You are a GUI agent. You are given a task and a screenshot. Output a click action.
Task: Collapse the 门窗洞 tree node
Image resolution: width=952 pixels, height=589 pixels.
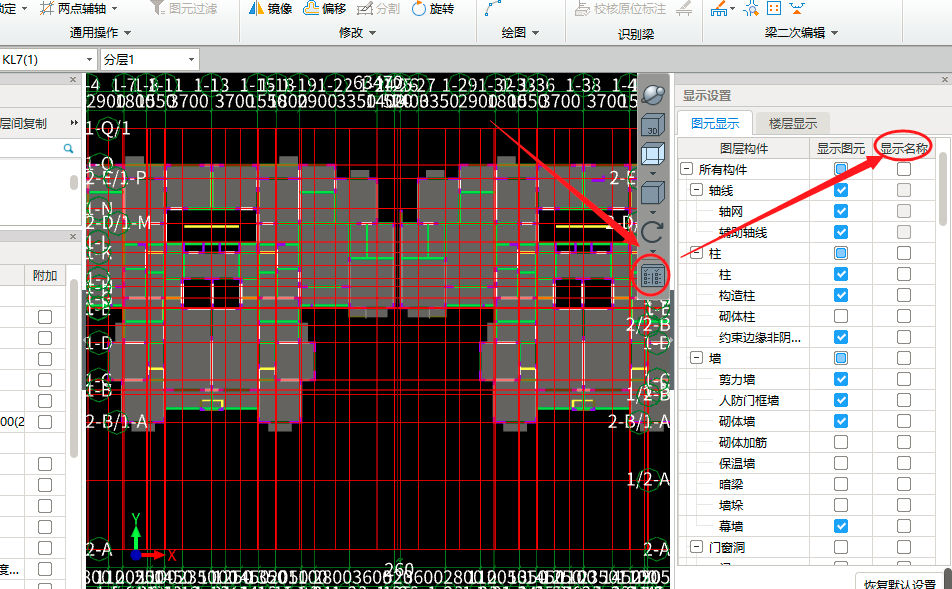click(x=697, y=547)
